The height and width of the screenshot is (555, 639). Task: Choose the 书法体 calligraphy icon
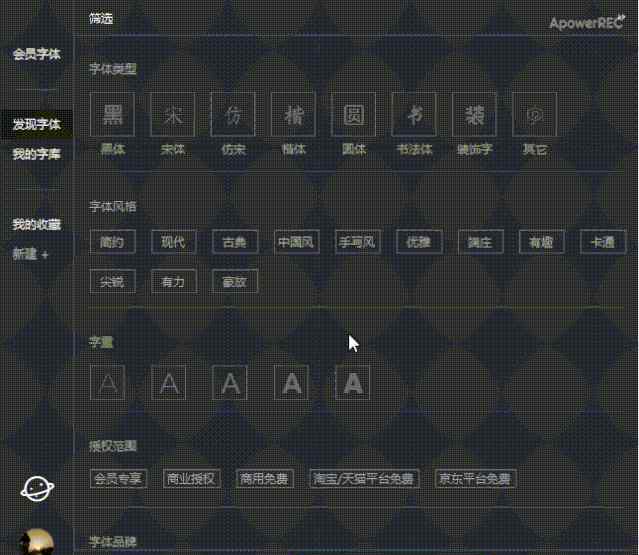pos(414,115)
